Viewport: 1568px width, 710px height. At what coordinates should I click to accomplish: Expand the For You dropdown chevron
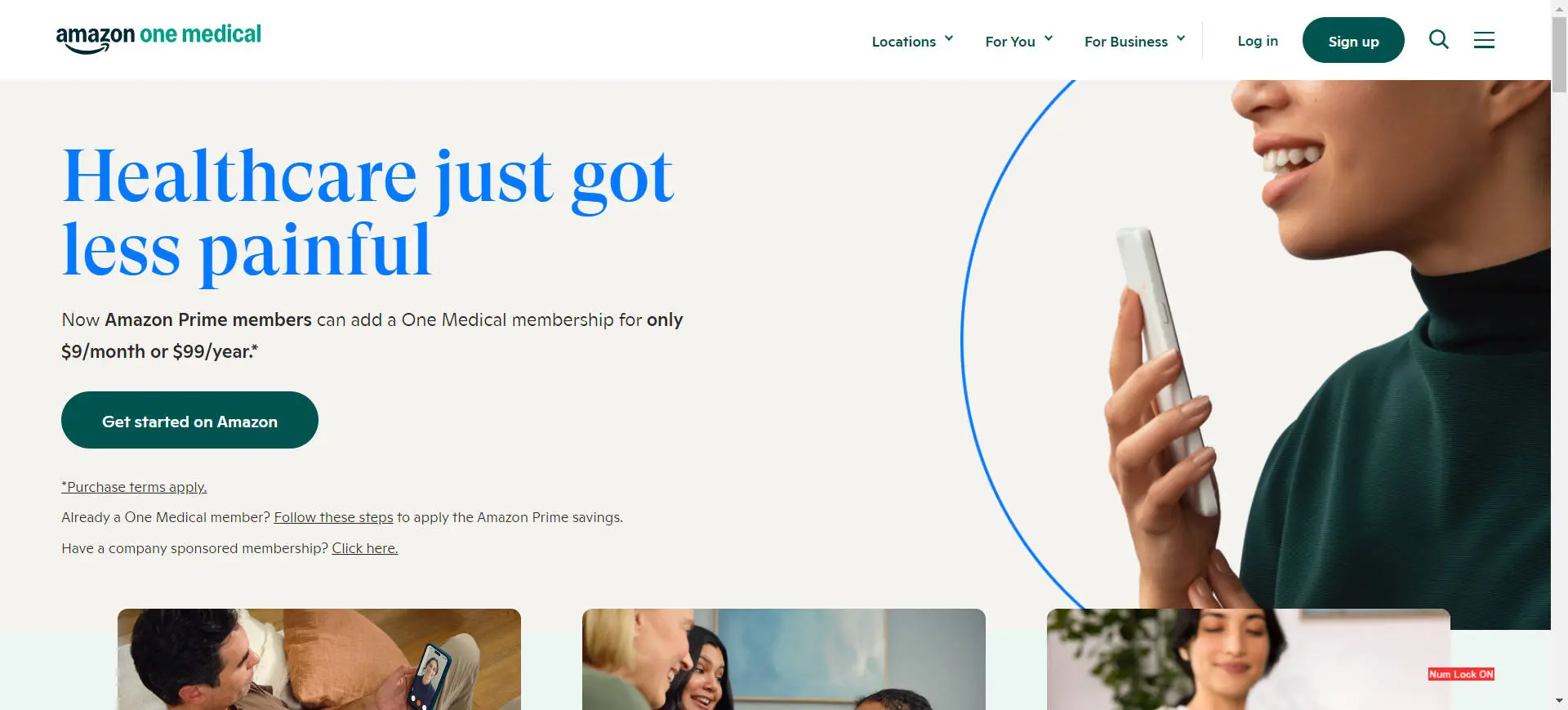(1049, 38)
